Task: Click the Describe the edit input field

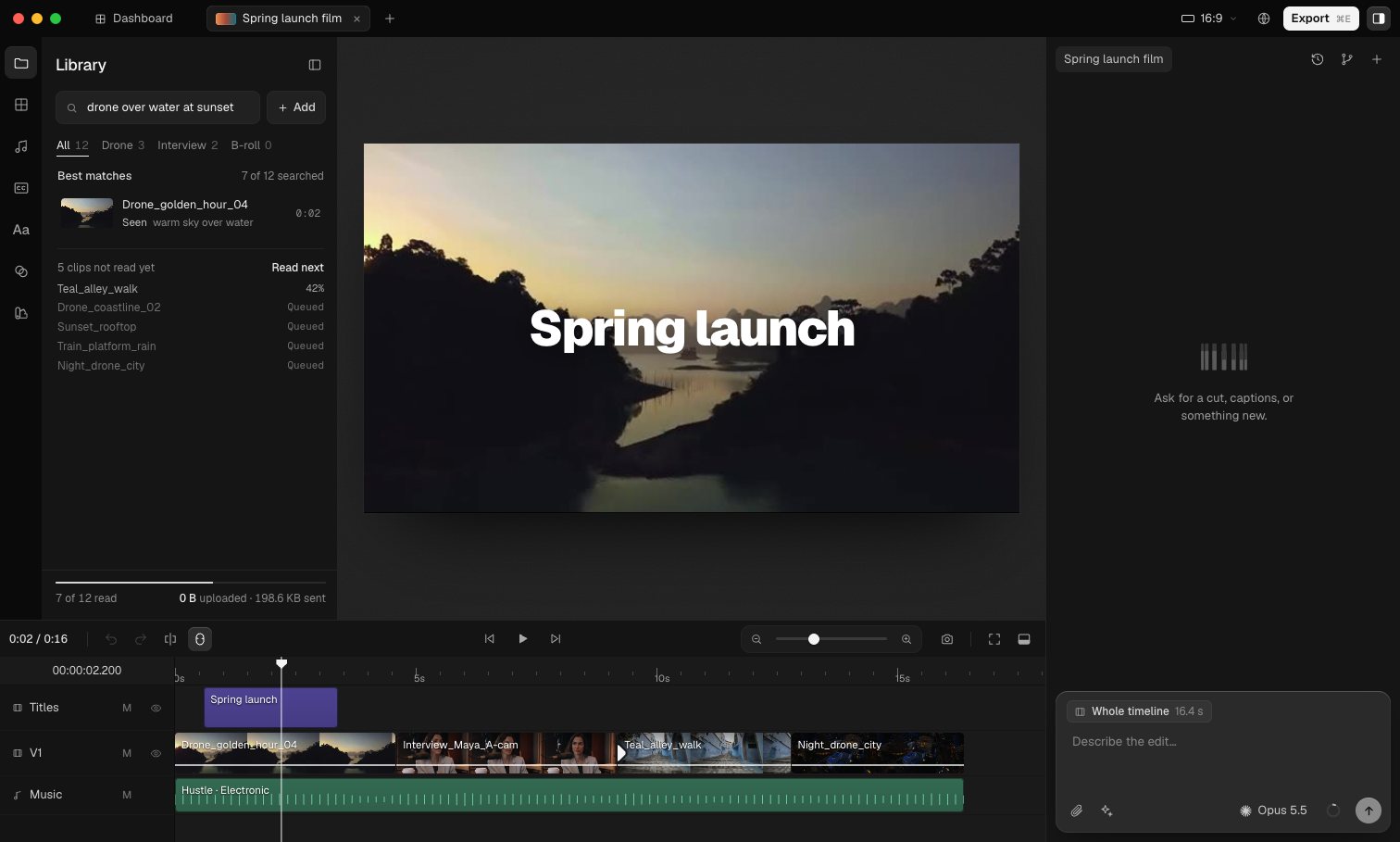Action: click(1222, 742)
